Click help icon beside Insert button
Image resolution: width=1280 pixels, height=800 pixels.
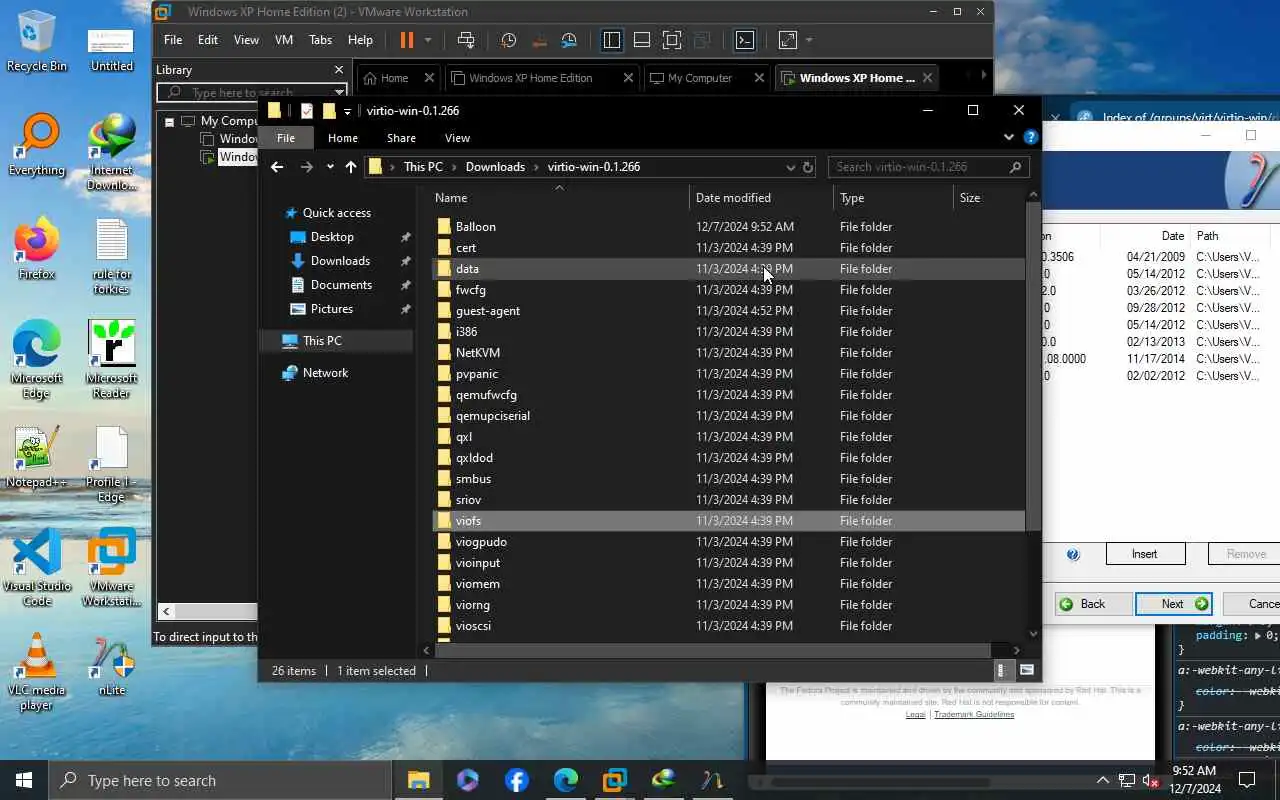(1073, 554)
